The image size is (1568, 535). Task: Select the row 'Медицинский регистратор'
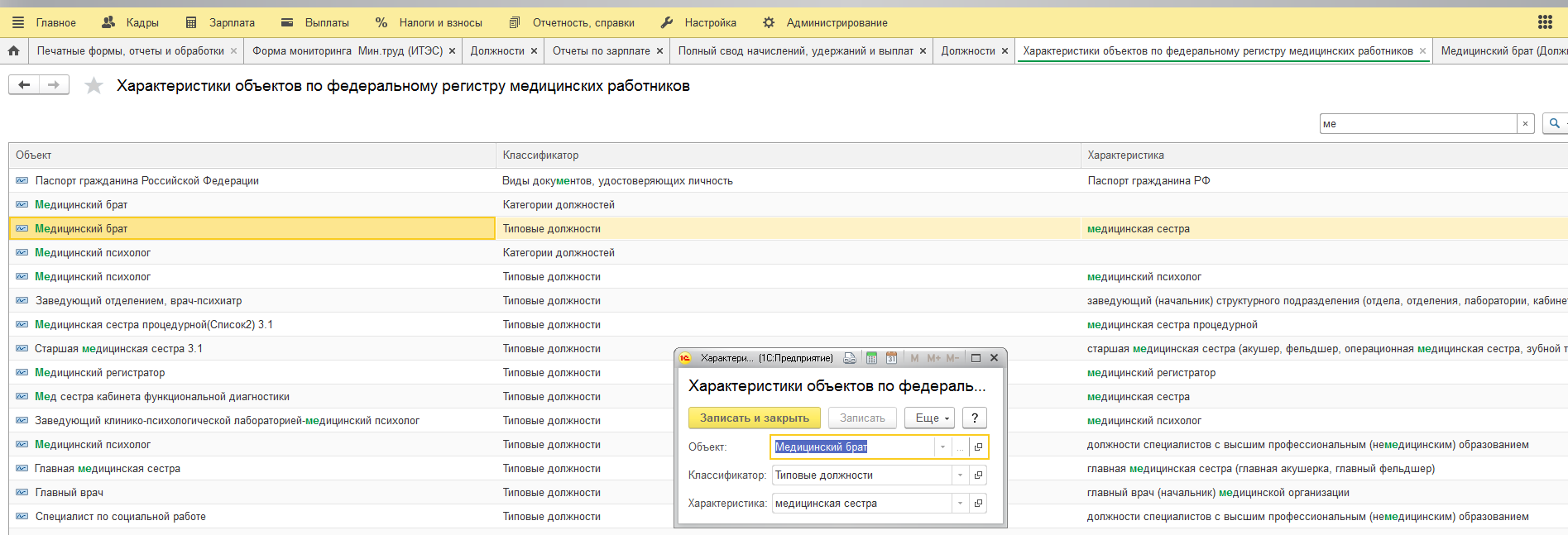pyautogui.click(x=788, y=373)
